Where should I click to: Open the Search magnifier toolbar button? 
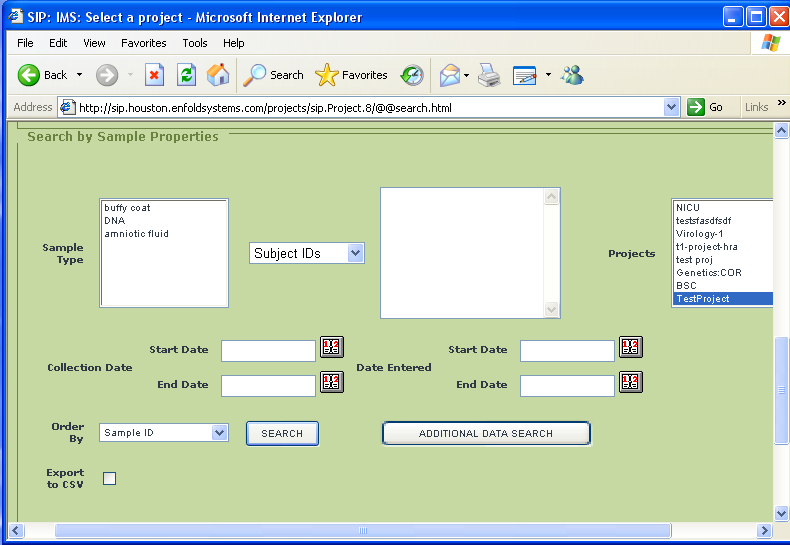(274, 75)
